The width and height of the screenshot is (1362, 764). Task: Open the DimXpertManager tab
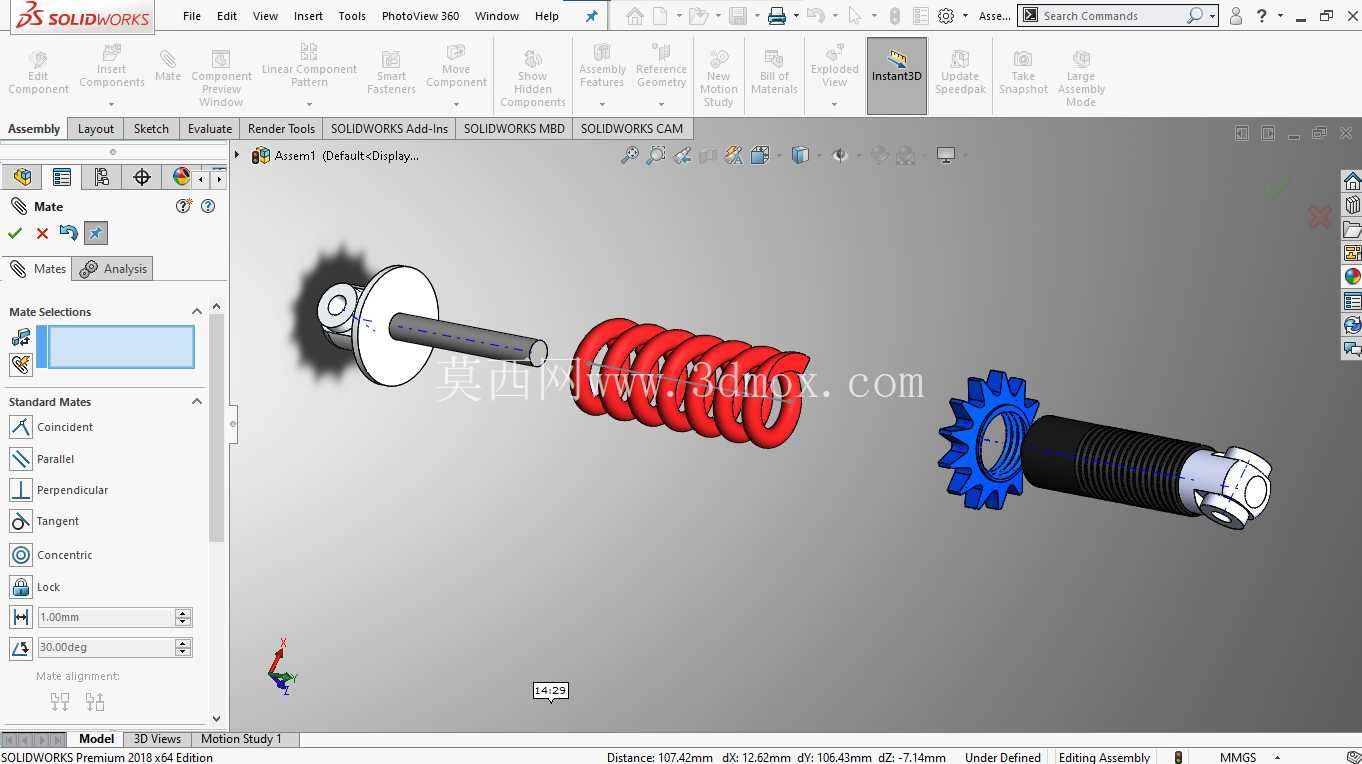pyautogui.click(x=141, y=177)
